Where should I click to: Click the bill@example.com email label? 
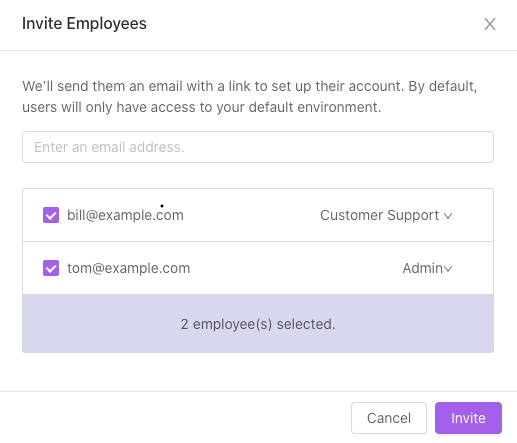pos(125,215)
